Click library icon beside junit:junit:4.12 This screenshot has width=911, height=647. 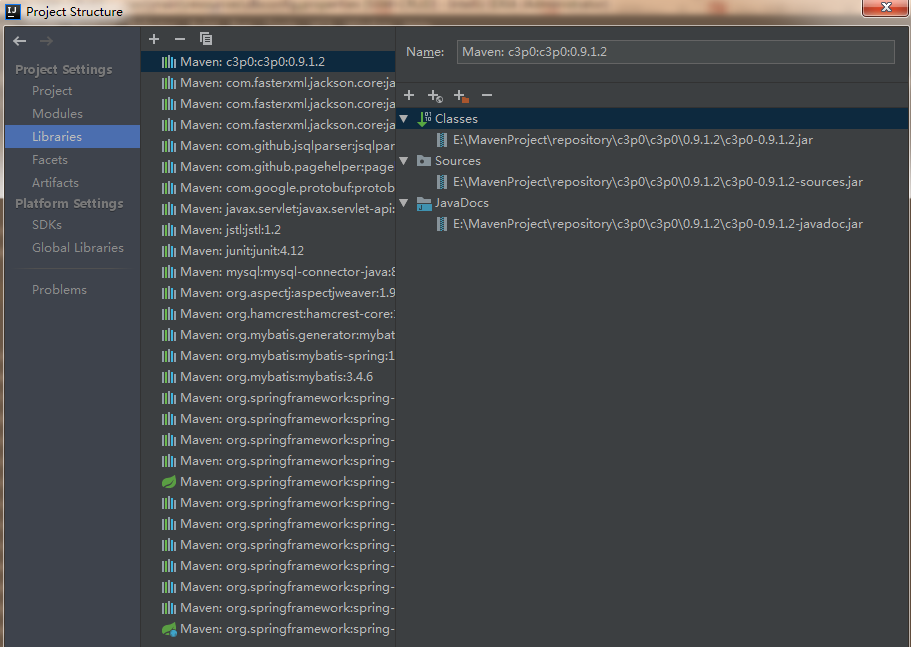pos(168,251)
